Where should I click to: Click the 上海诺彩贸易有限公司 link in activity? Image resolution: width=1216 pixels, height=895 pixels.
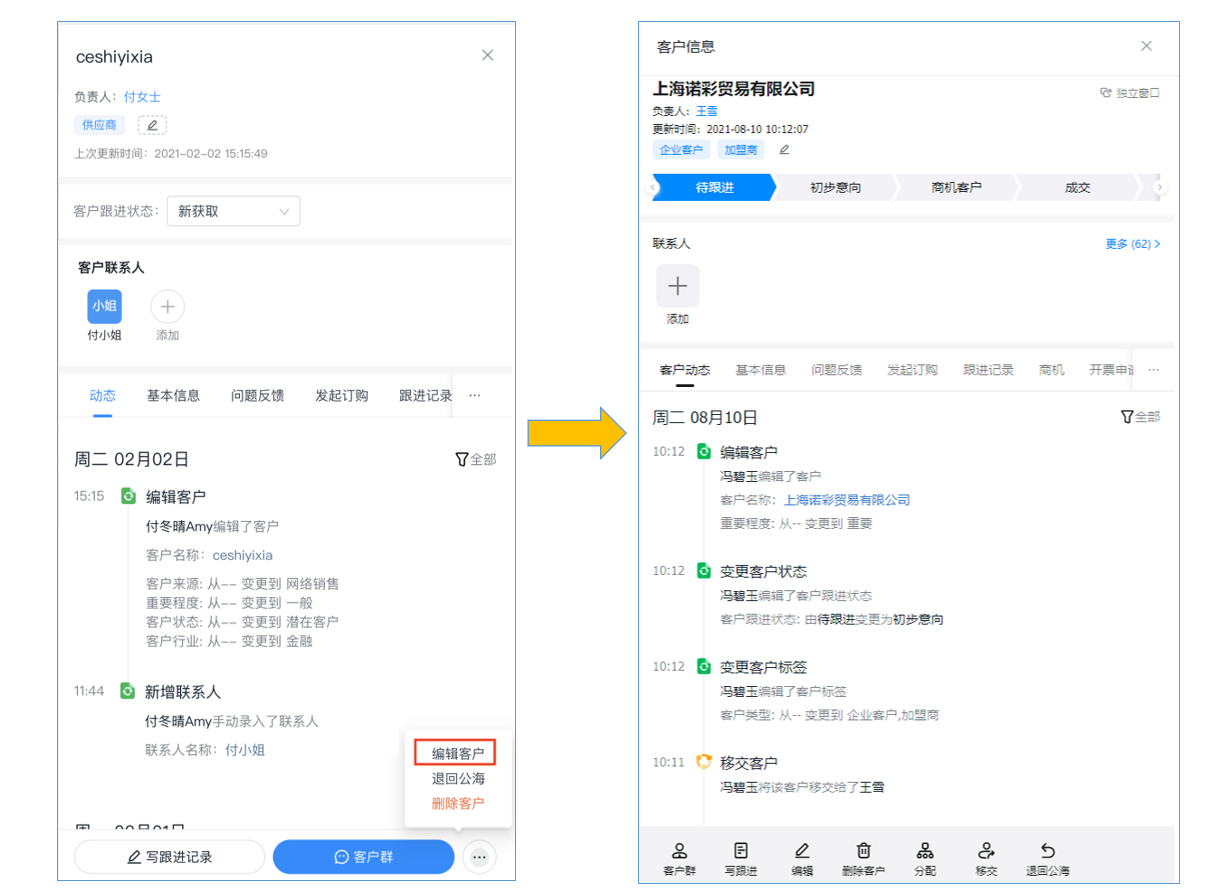(x=847, y=500)
